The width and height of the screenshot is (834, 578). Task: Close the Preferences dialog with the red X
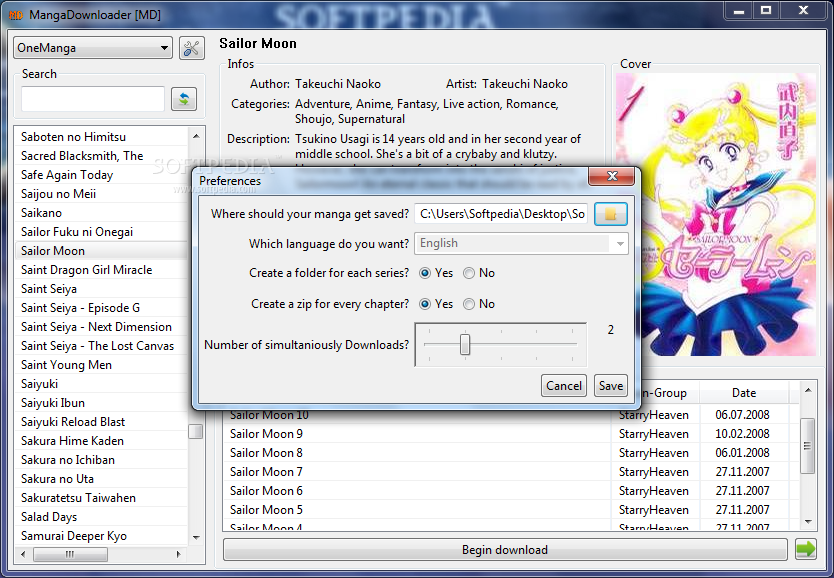(612, 176)
